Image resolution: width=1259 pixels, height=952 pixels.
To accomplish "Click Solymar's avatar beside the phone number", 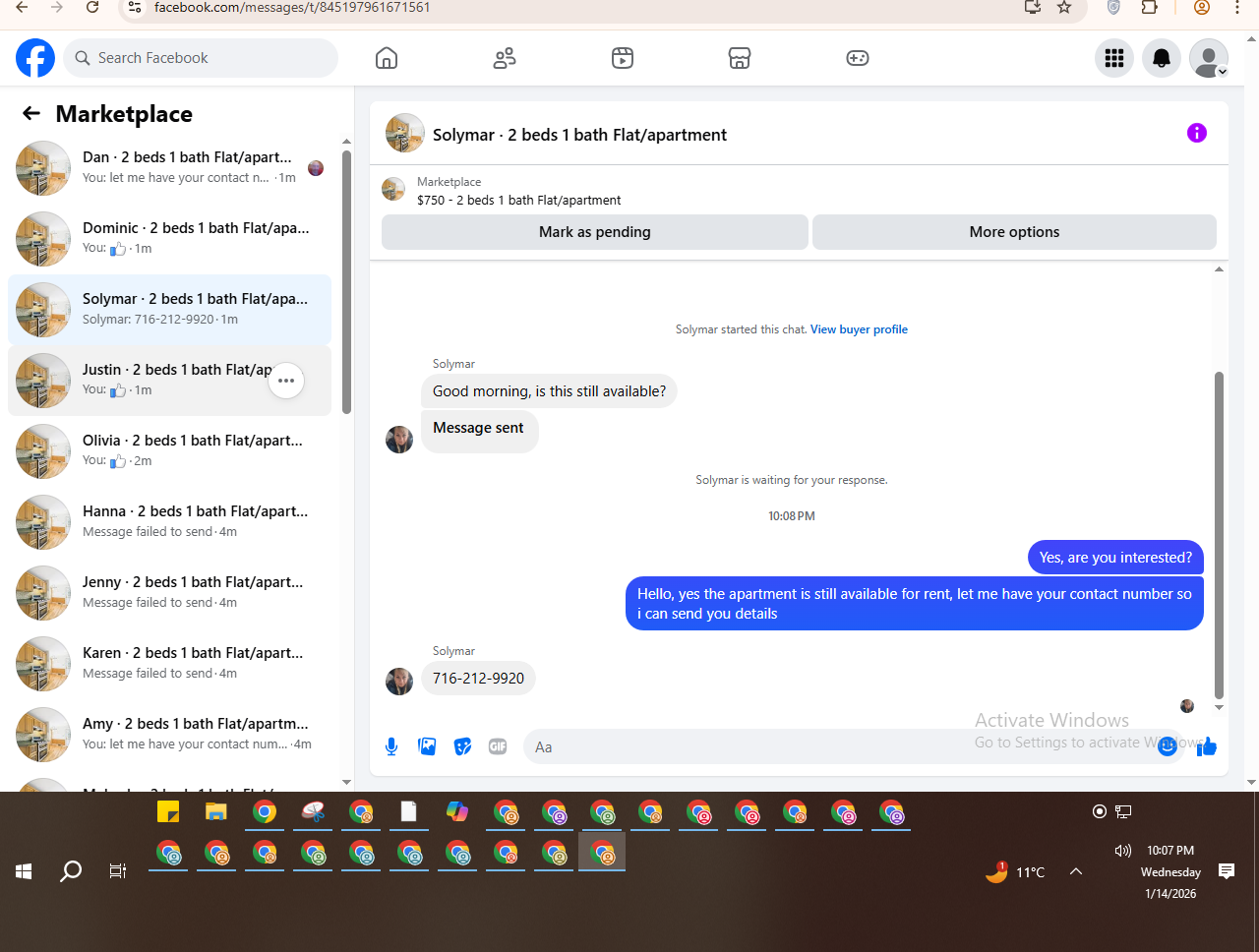I will pos(399,682).
